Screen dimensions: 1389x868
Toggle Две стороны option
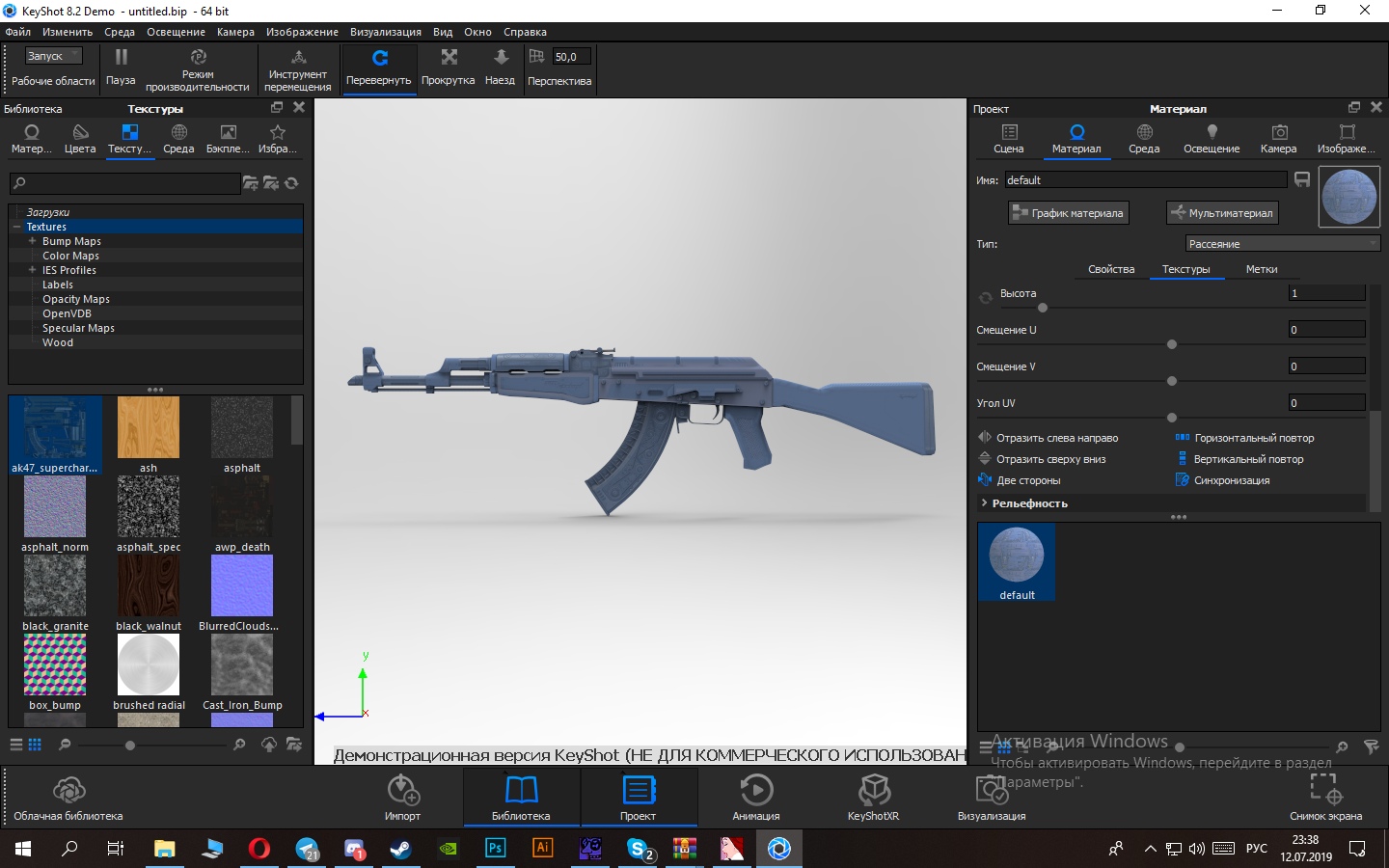pyautogui.click(x=1019, y=480)
